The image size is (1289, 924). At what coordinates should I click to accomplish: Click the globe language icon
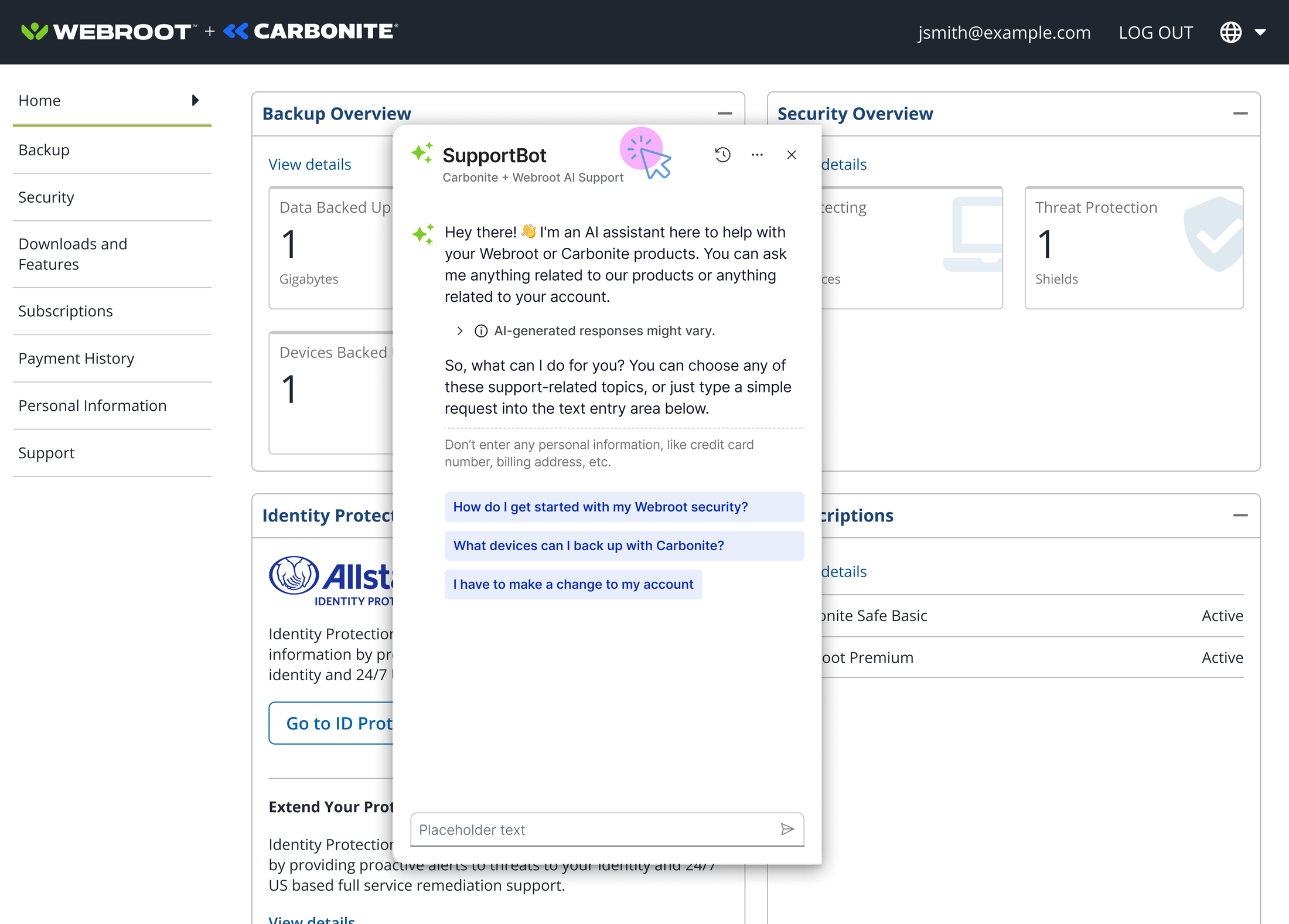tap(1230, 32)
